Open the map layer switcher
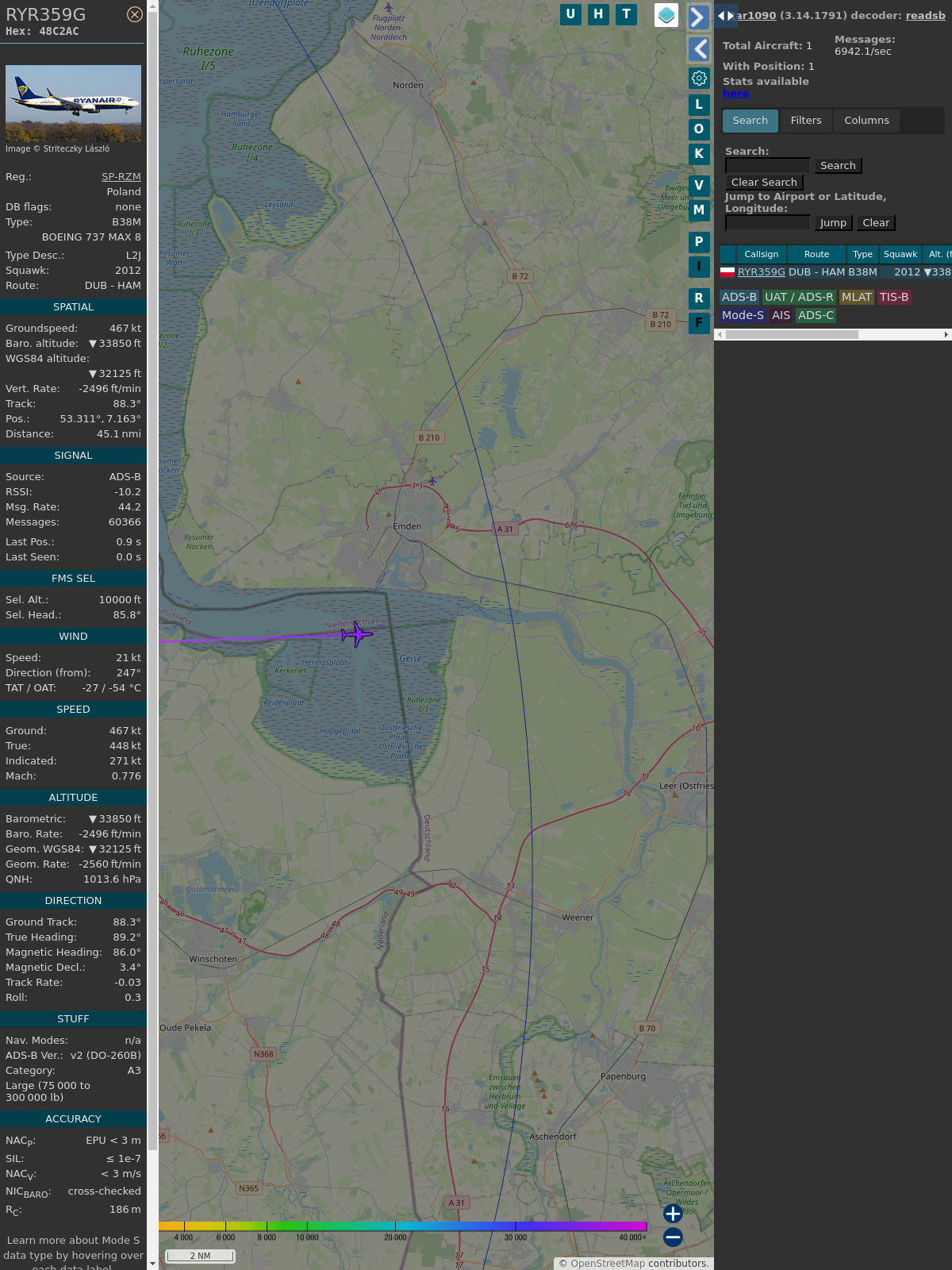Viewport: 952px width, 1270px height. point(666,15)
